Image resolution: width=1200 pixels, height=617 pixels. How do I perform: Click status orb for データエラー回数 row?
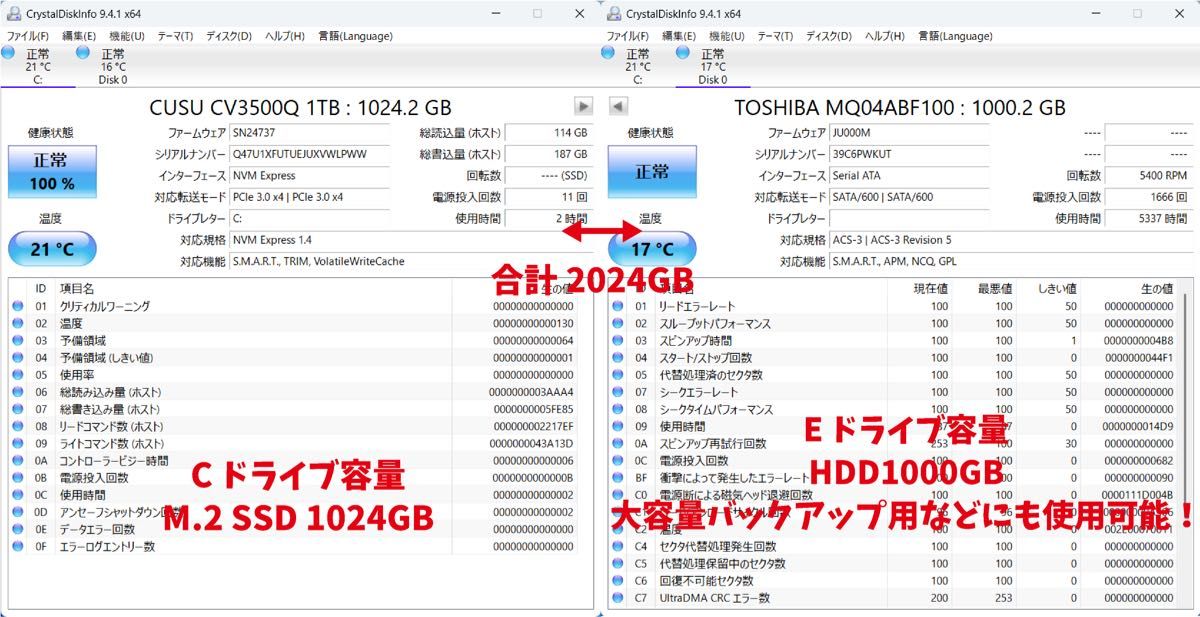click(x=17, y=529)
